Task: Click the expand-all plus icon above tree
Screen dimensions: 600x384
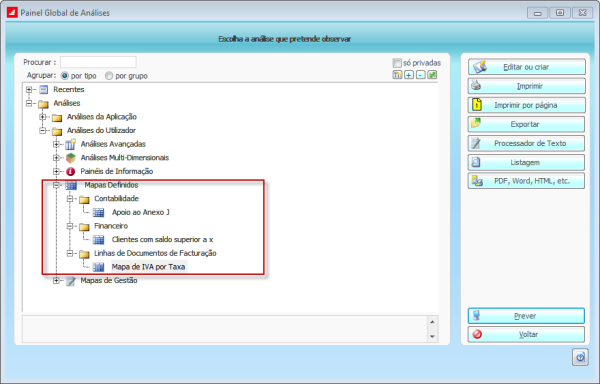Action: tap(409, 75)
